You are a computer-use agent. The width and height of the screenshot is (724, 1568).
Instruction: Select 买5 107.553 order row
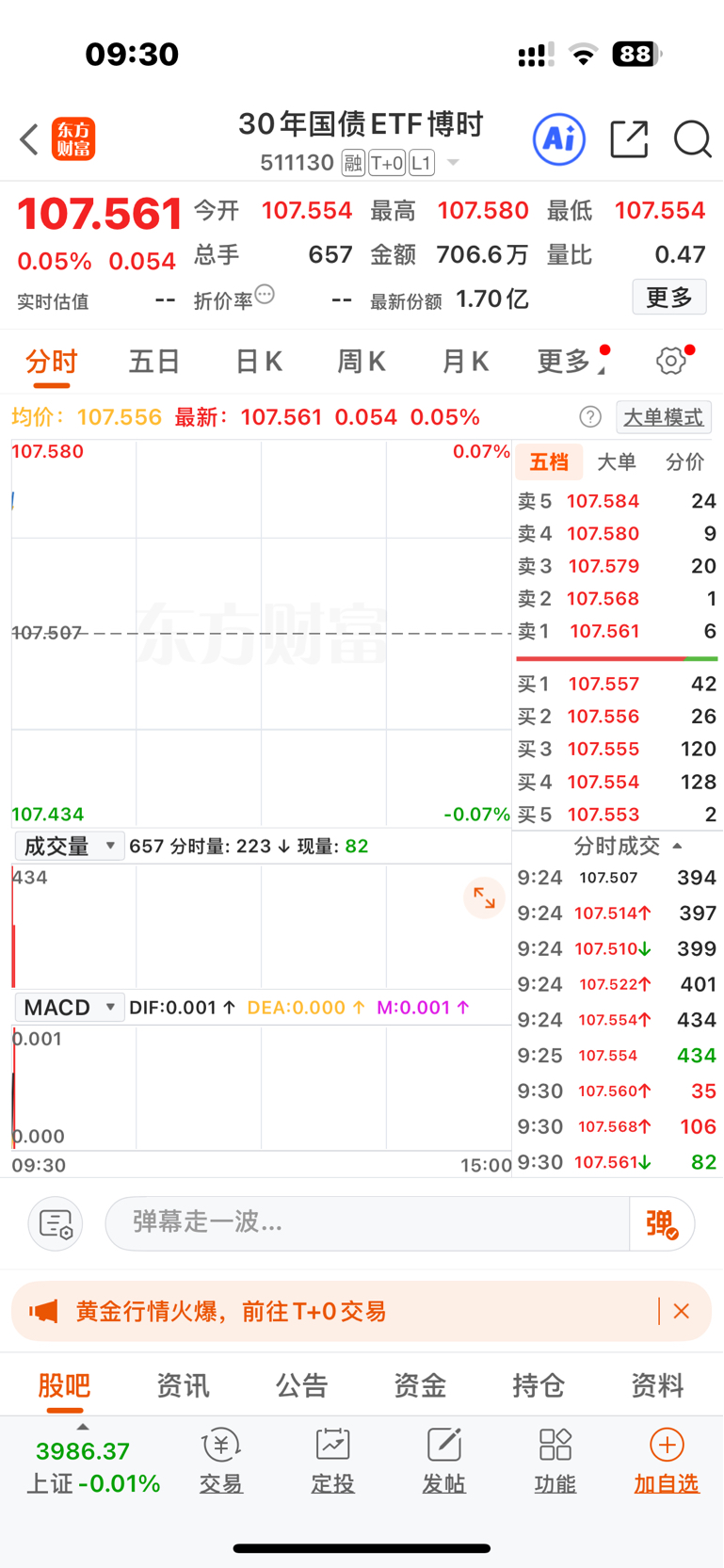click(617, 815)
